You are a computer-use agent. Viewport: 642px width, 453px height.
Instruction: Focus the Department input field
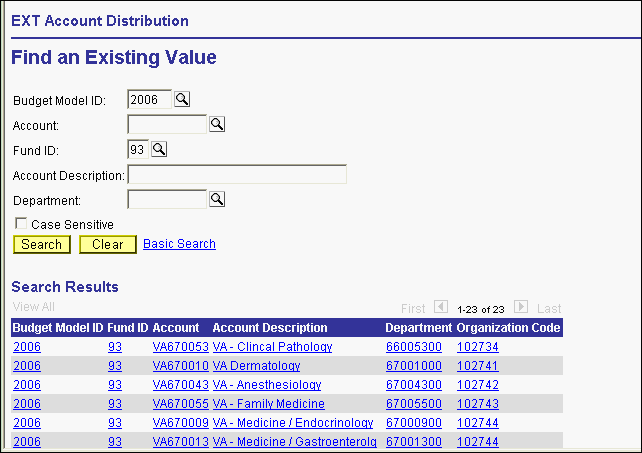point(167,199)
